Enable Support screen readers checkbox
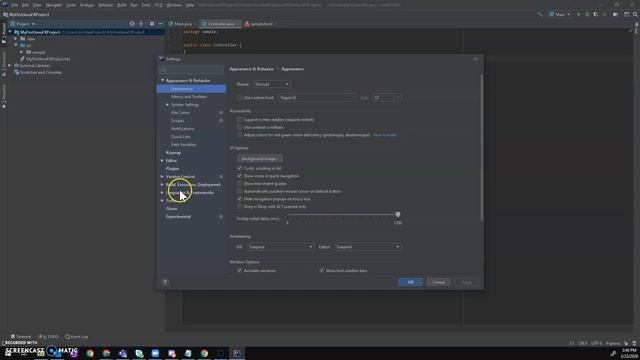 pos(240,120)
